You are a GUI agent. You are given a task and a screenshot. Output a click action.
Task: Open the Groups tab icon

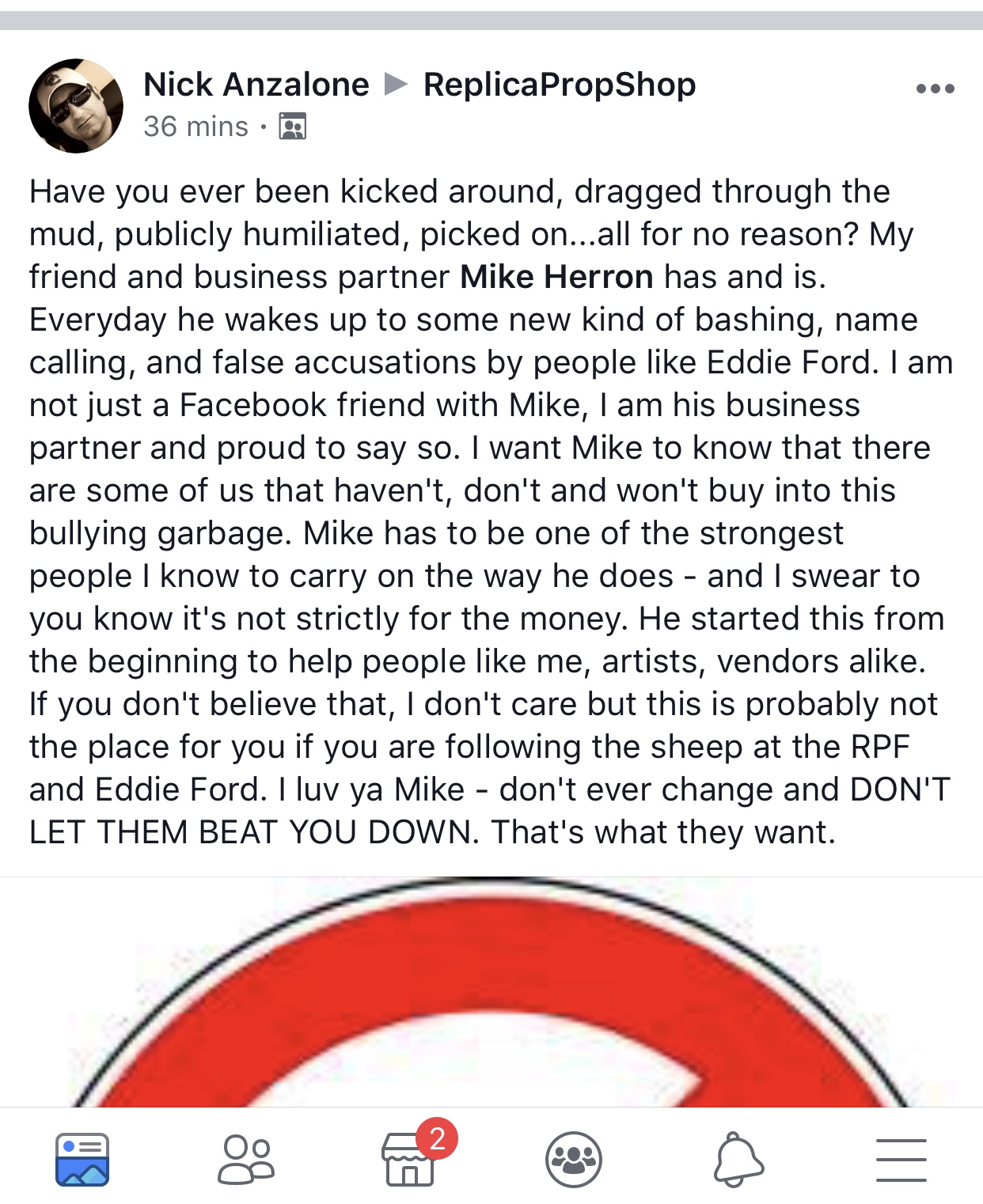pos(574,1160)
